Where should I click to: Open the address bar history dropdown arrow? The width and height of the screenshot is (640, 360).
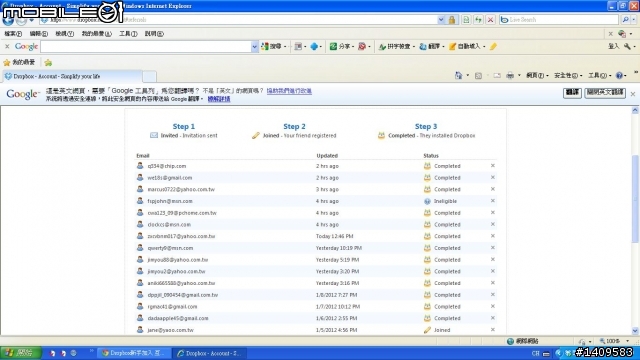tap(441, 20)
